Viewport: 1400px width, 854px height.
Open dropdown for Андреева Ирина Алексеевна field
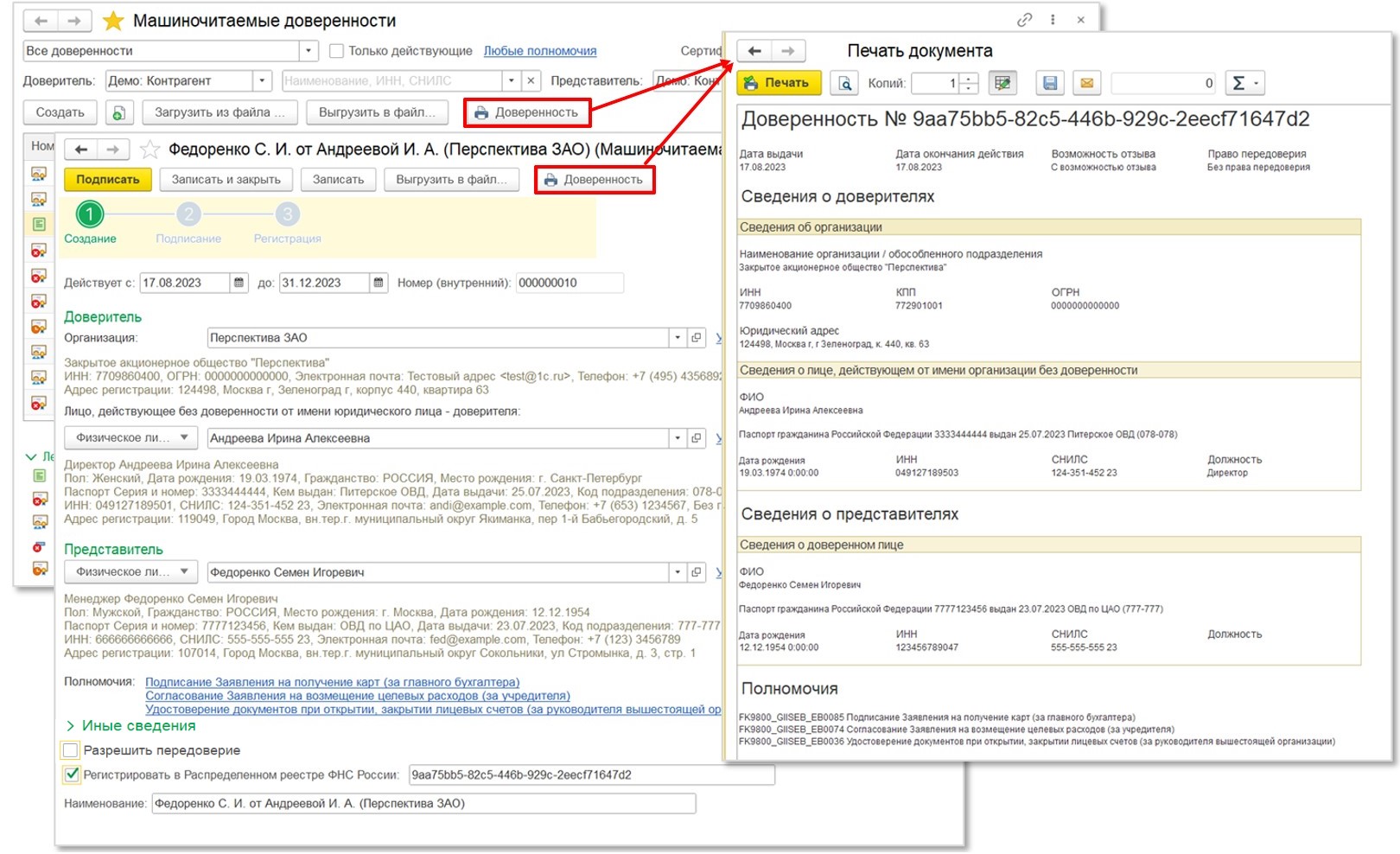678,438
